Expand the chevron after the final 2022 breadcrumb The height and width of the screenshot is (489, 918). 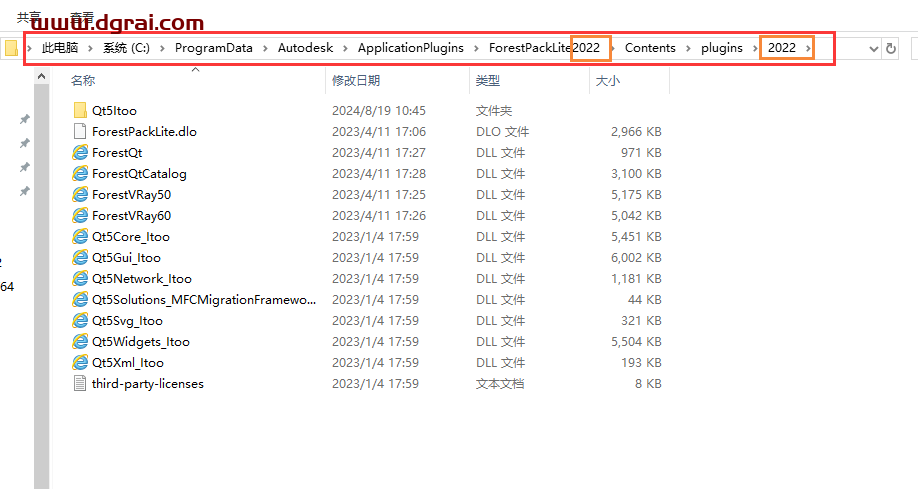pos(807,48)
